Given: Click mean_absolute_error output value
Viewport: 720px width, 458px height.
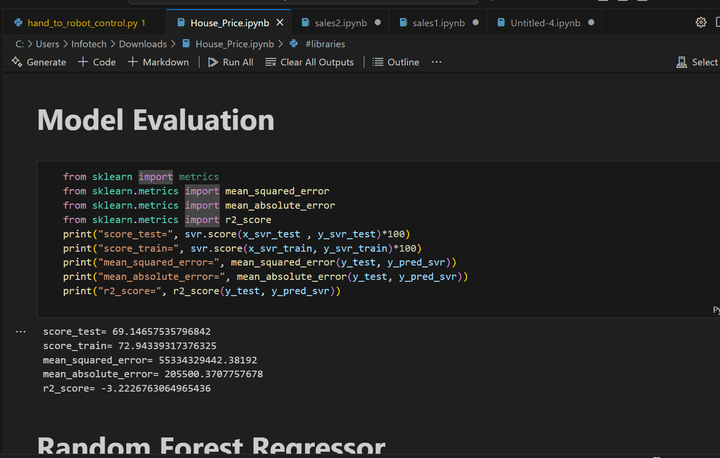Looking at the screenshot, I should pos(214,374).
